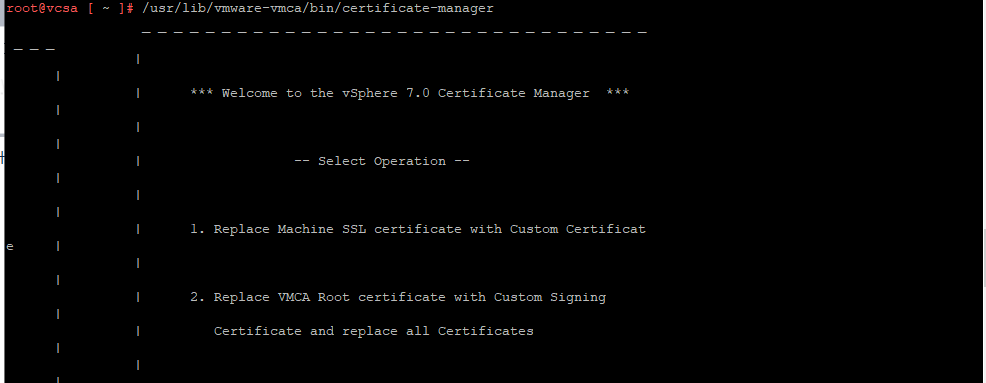The height and width of the screenshot is (383, 986).
Task: Click the words Certificate Manager in the banner
Action: [x=514, y=93]
